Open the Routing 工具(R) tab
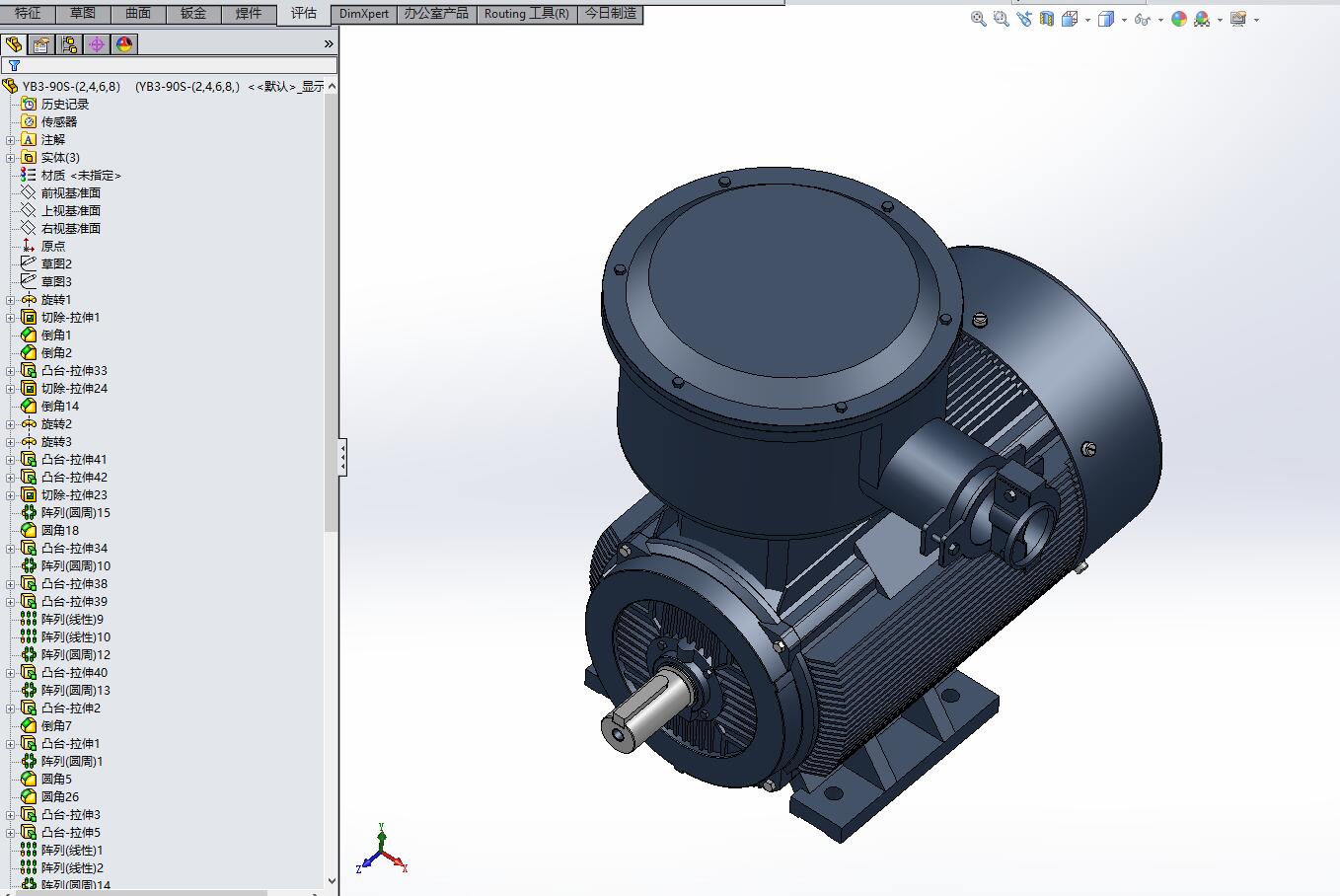The width and height of the screenshot is (1340, 896). (526, 14)
